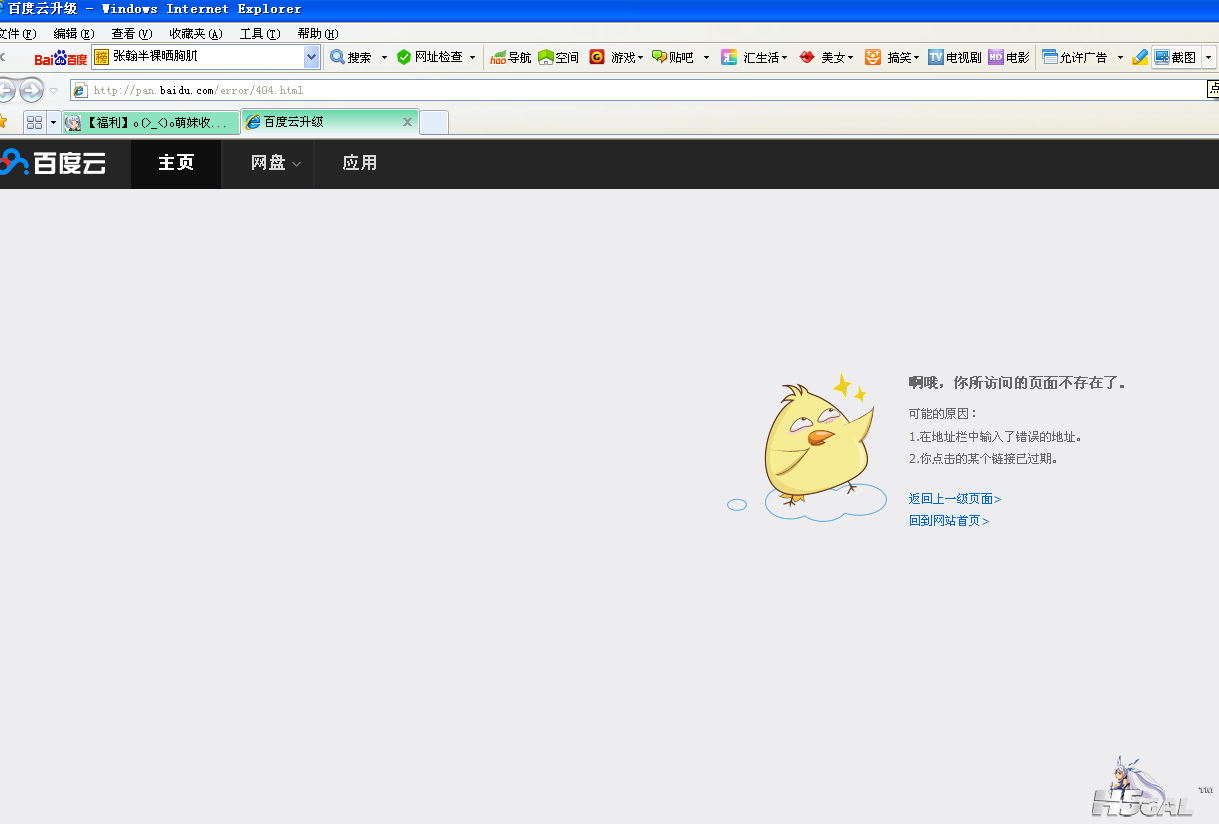Expand the 网盘 navigation dropdown
Image resolution: width=1219 pixels, height=824 pixels.
pos(275,163)
